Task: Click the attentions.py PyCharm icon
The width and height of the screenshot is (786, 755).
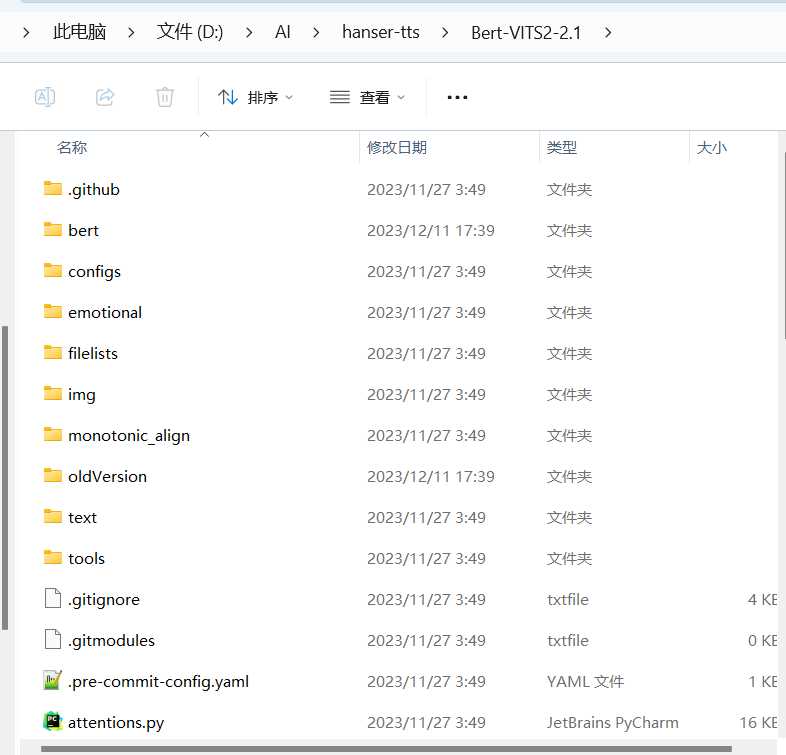Action: [x=53, y=722]
